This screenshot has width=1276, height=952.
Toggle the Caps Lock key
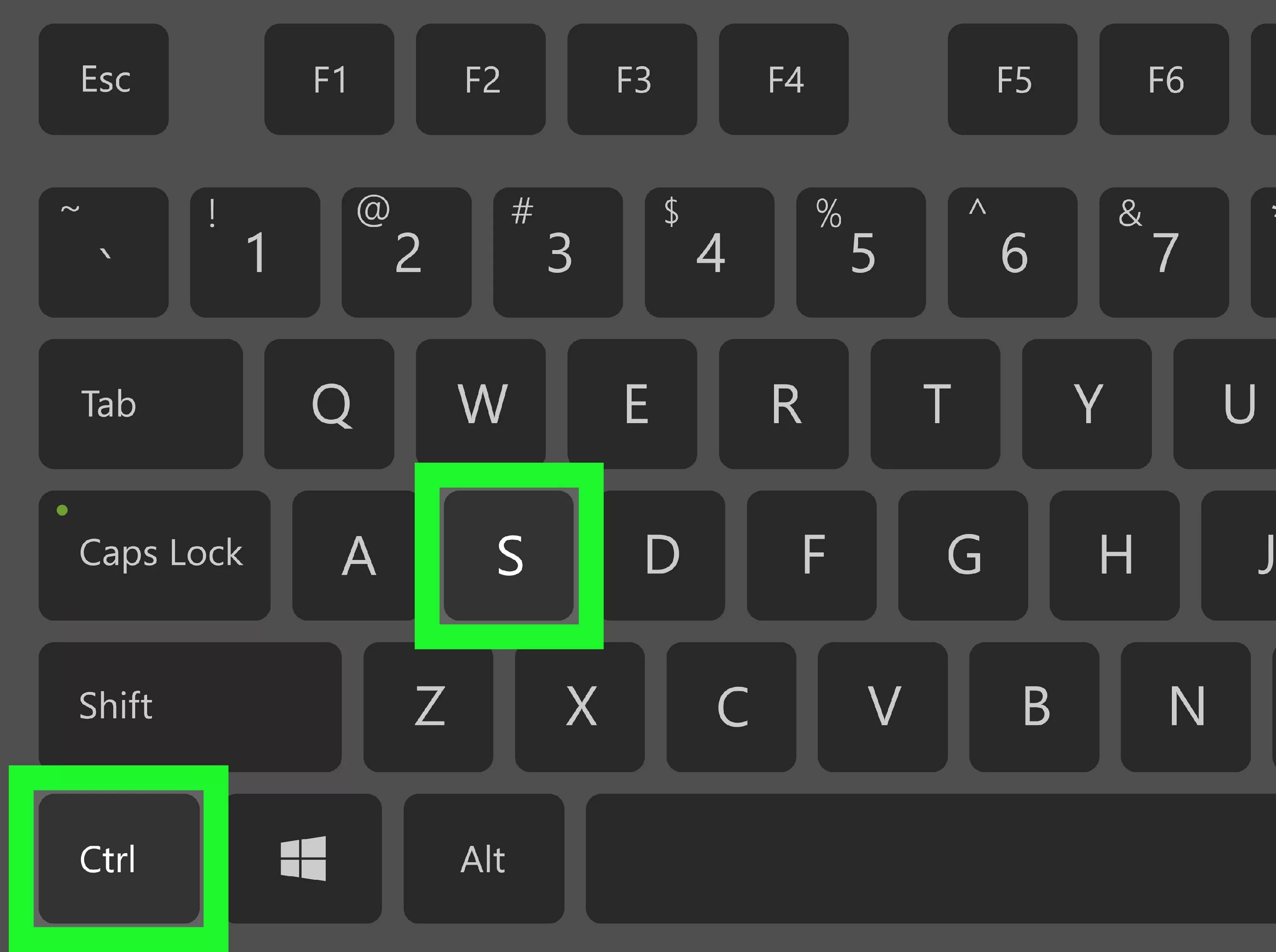pyautogui.click(x=154, y=556)
